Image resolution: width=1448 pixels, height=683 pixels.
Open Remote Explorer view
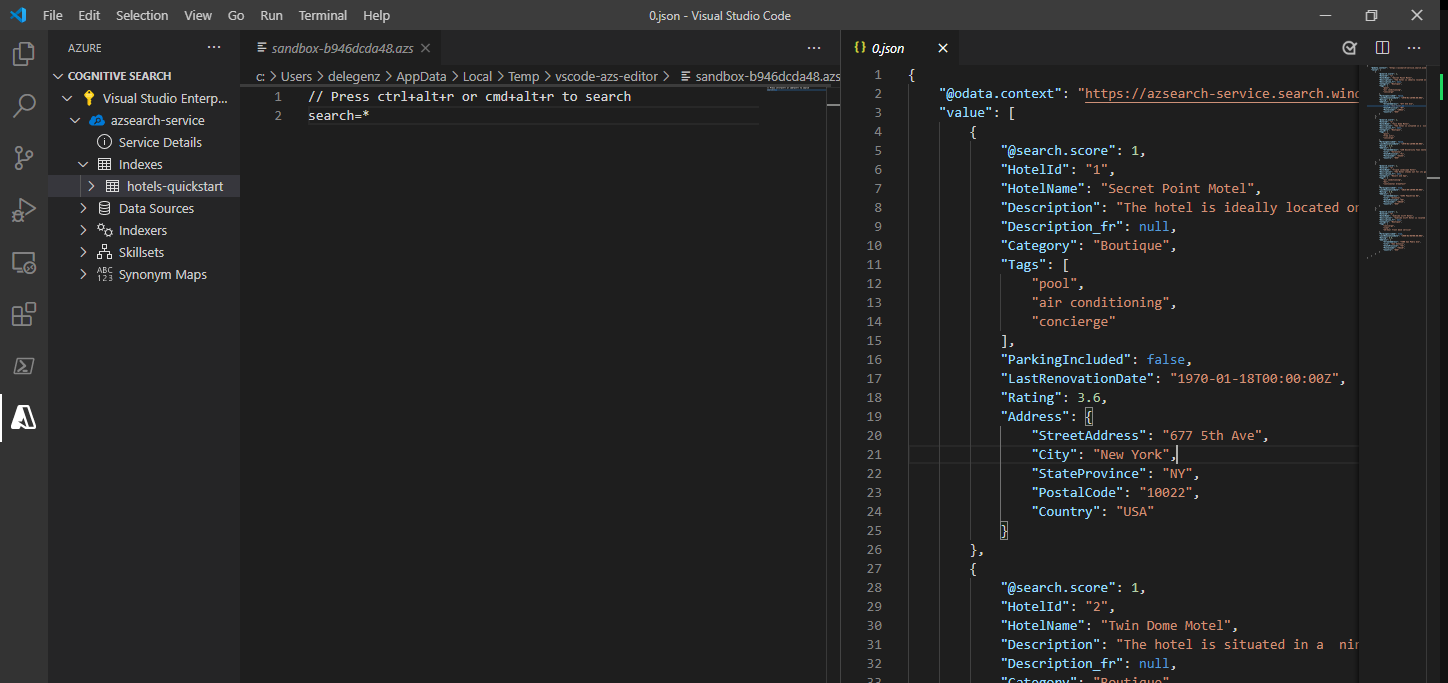point(23,263)
